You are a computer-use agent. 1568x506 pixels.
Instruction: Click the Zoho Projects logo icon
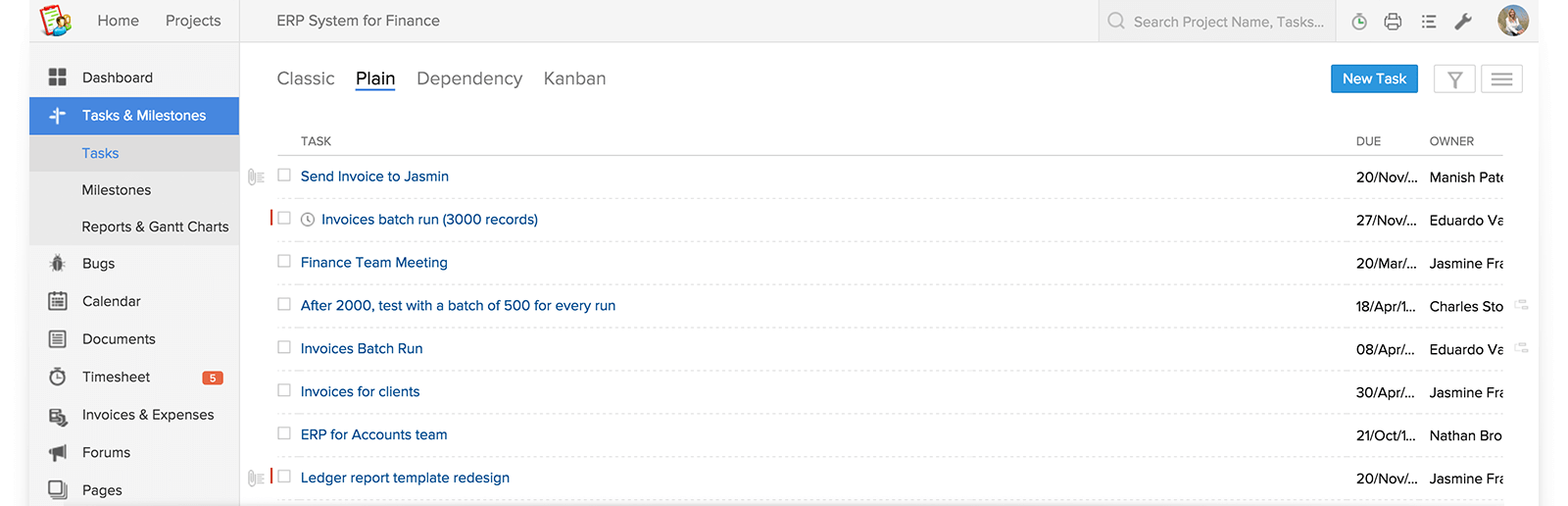click(x=56, y=21)
